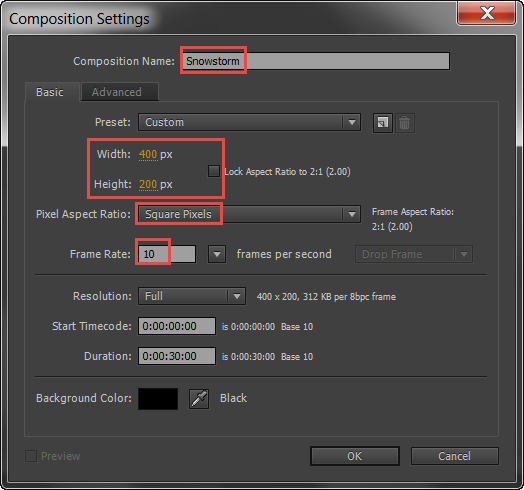The width and height of the screenshot is (524, 490).
Task: Click the delete preset trash icon
Action: click(405, 123)
